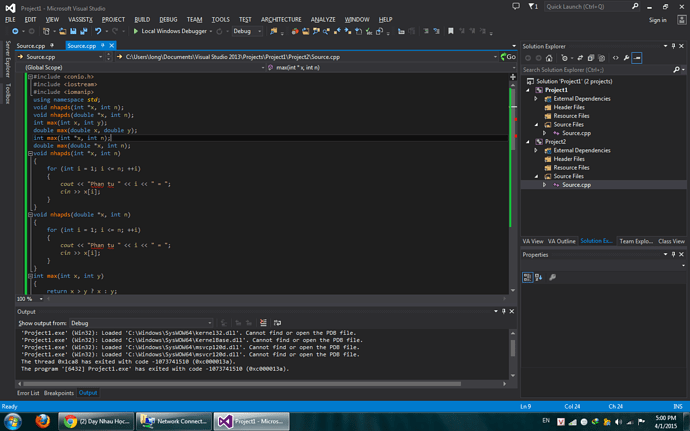The width and height of the screenshot is (690, 431).
Task: Click the Go button with green arrow
Action: (508, 57)
